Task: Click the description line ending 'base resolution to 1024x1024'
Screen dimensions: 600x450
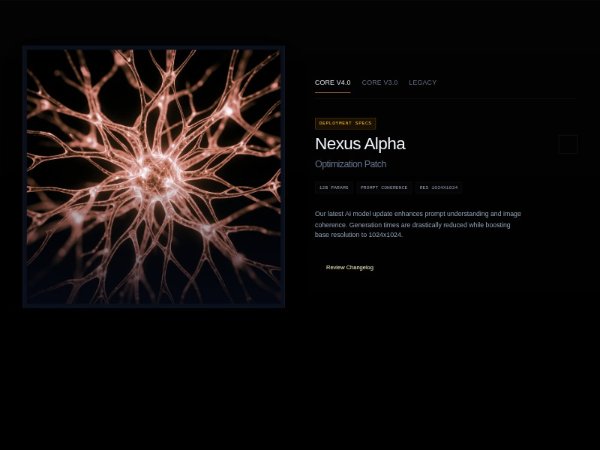Action: click(x=358, y=235)
